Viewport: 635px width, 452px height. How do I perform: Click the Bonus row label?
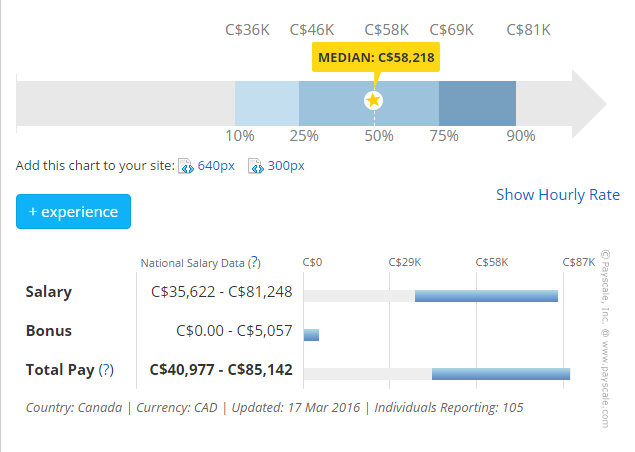coord(48,331)
